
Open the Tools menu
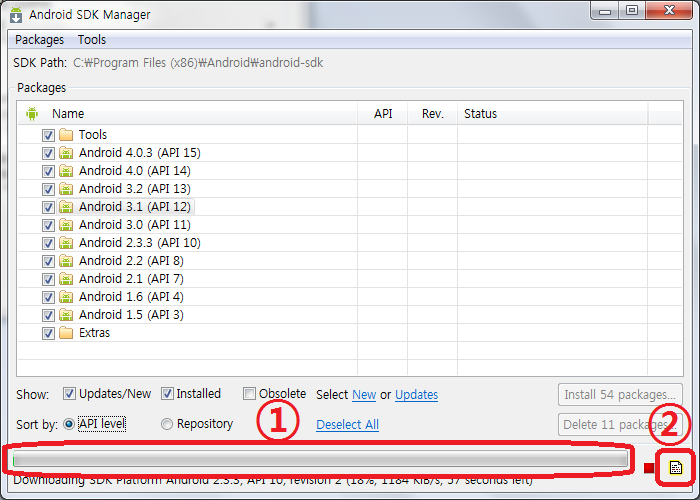(x=92, y=40)
